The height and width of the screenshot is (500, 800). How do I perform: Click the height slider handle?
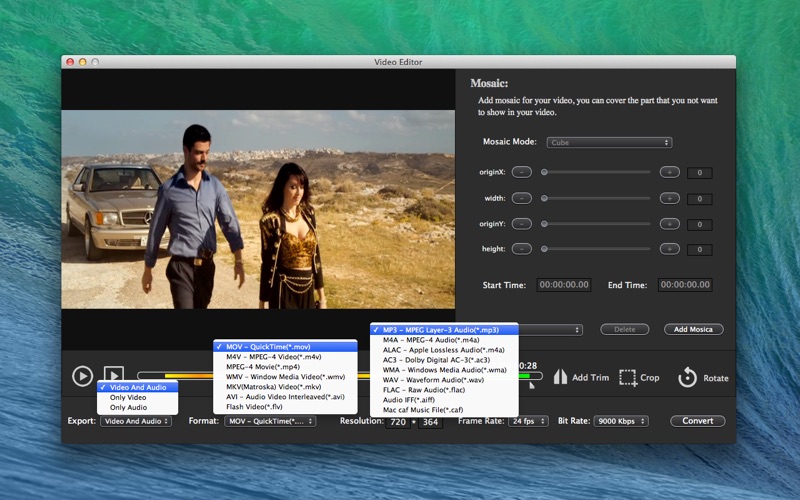coord(544,249)
